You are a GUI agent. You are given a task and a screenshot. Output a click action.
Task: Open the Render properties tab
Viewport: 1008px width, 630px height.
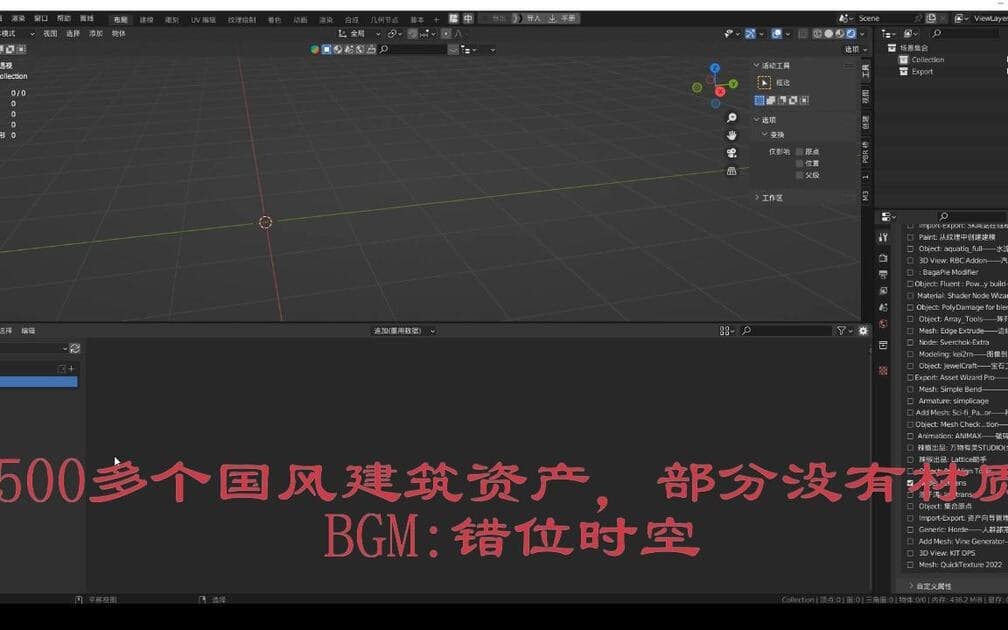coord(883,258)
